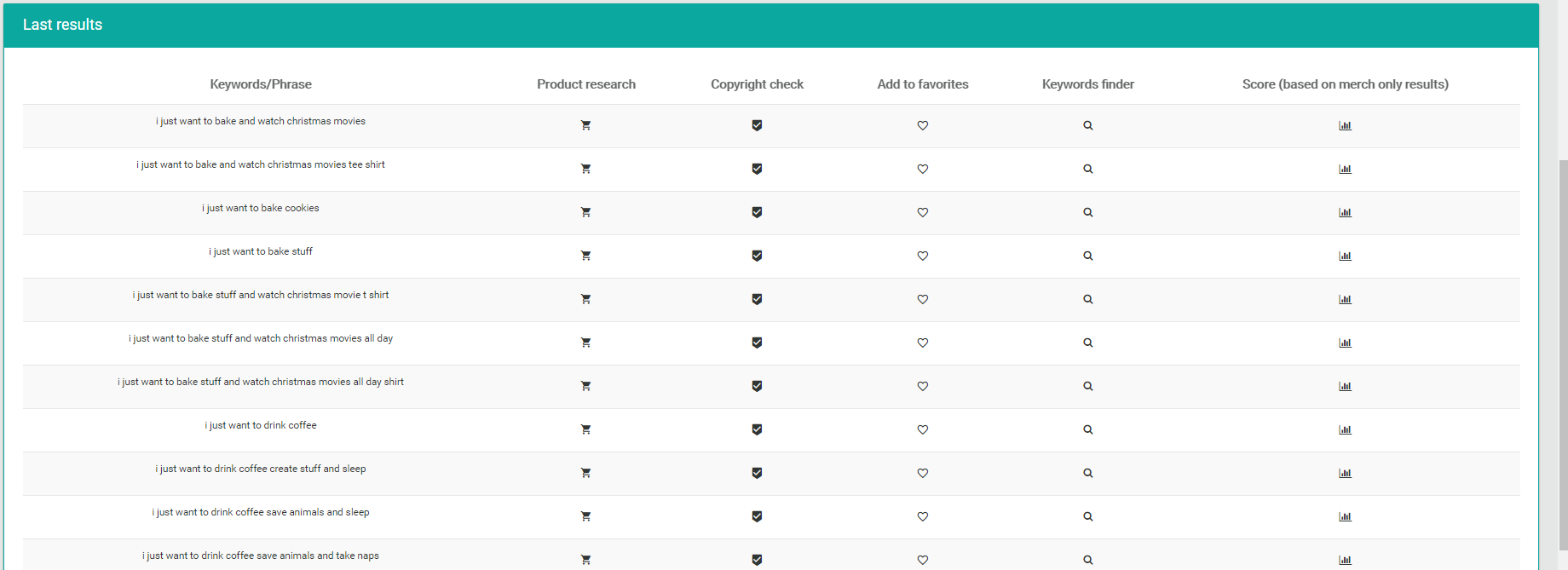Show score for 'bake and watch christmas movies'
Image resolution: width=1568 pixels, height=570 pixels.
pos(1345,125)
